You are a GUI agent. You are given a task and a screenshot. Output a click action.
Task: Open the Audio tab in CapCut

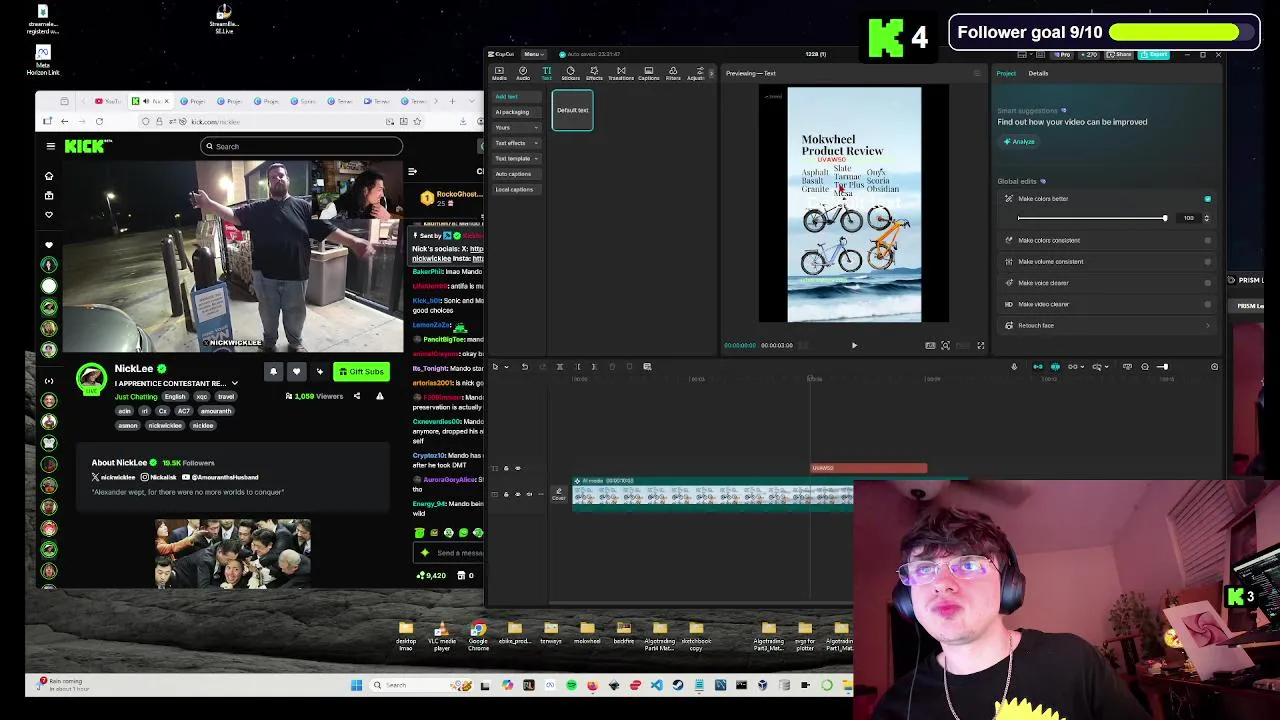tap(523, 73)
